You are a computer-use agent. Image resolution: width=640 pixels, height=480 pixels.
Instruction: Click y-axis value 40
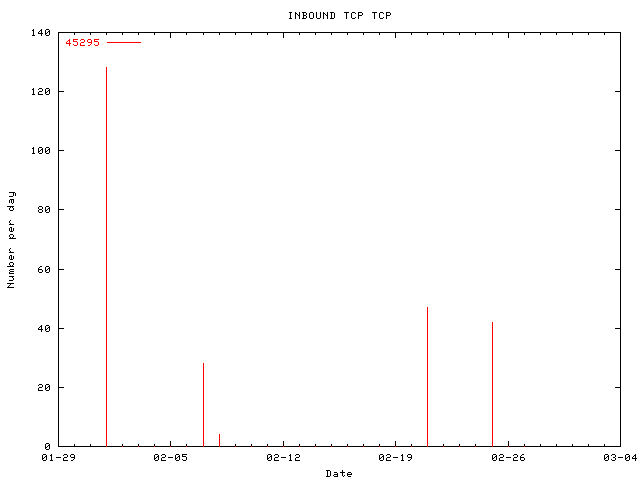pos(44,328)
